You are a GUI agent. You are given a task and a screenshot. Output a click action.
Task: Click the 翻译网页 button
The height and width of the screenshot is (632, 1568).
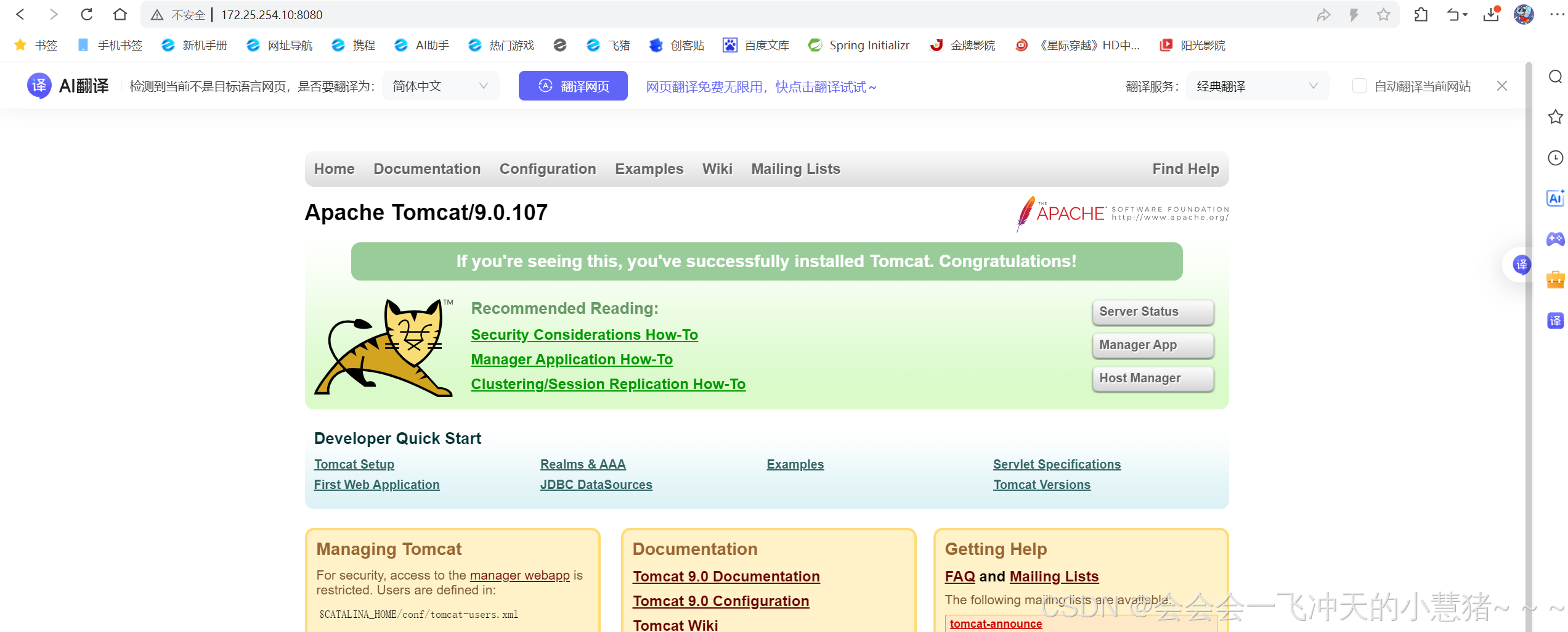[x=573, y=86]
